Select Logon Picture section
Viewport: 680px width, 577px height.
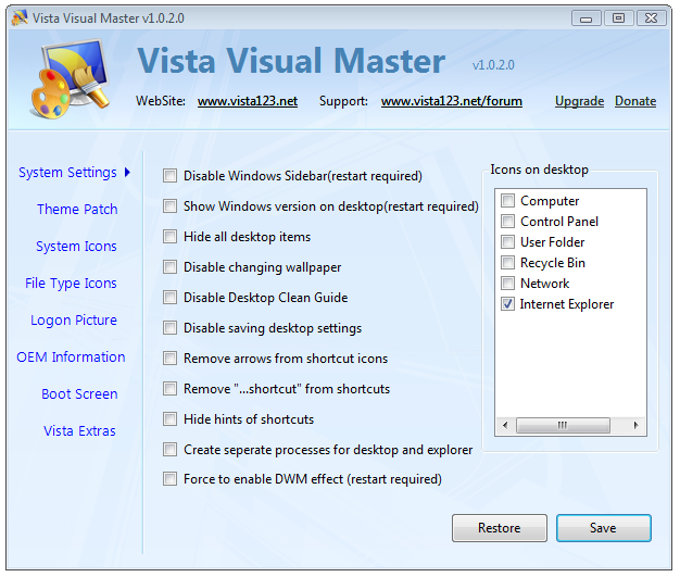pos(74,320)
